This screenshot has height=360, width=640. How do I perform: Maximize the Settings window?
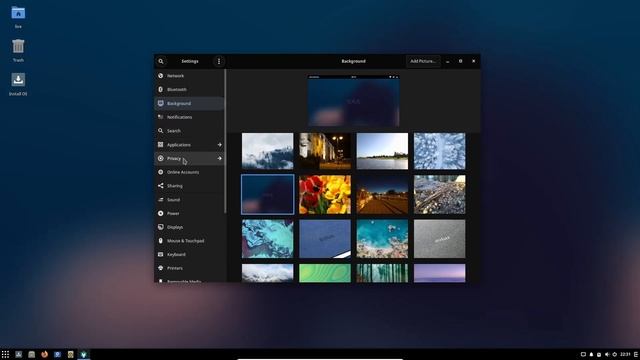click(x=460, y=61)
